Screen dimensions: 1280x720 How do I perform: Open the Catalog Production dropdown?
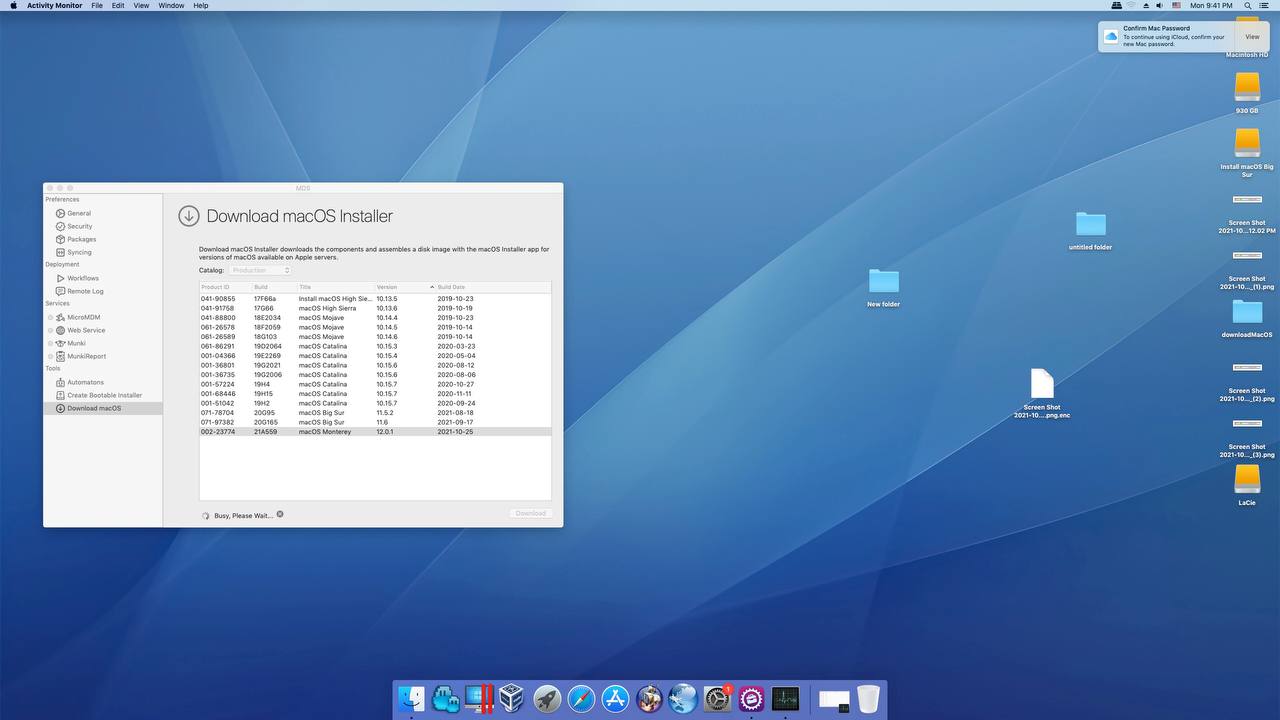coord(260,270)
